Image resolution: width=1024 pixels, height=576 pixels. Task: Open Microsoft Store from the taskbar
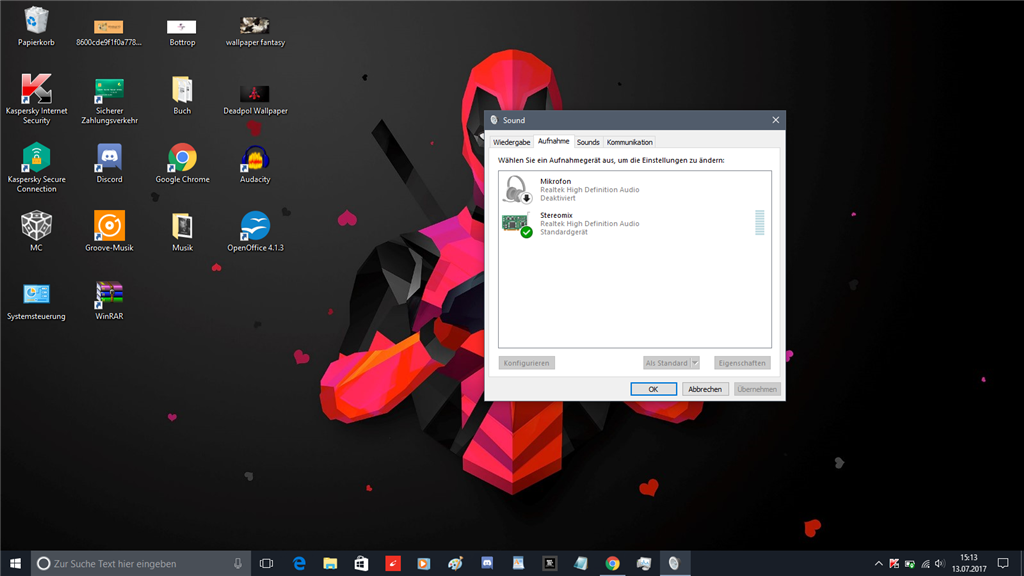click(361, 563)
